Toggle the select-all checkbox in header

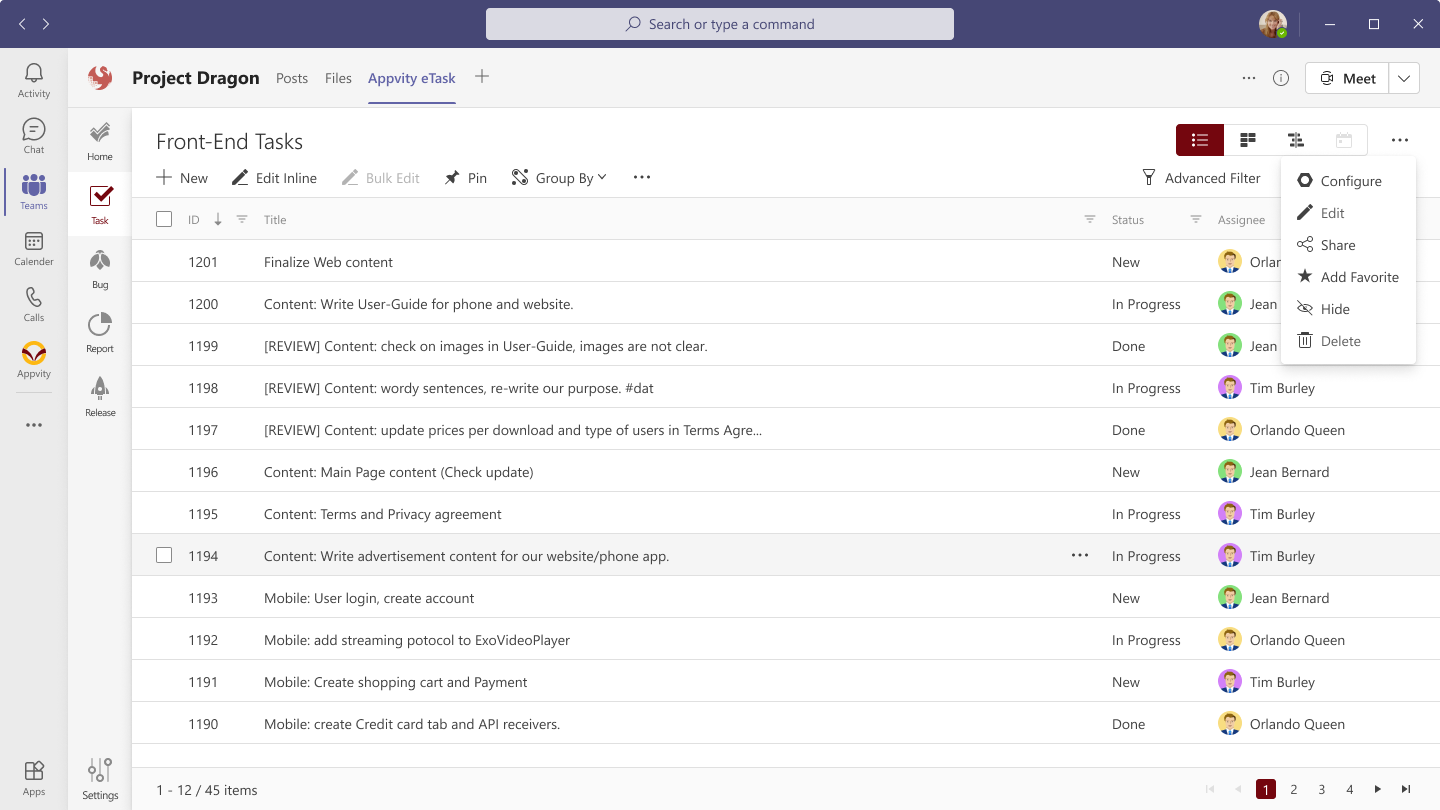(164, 220)
